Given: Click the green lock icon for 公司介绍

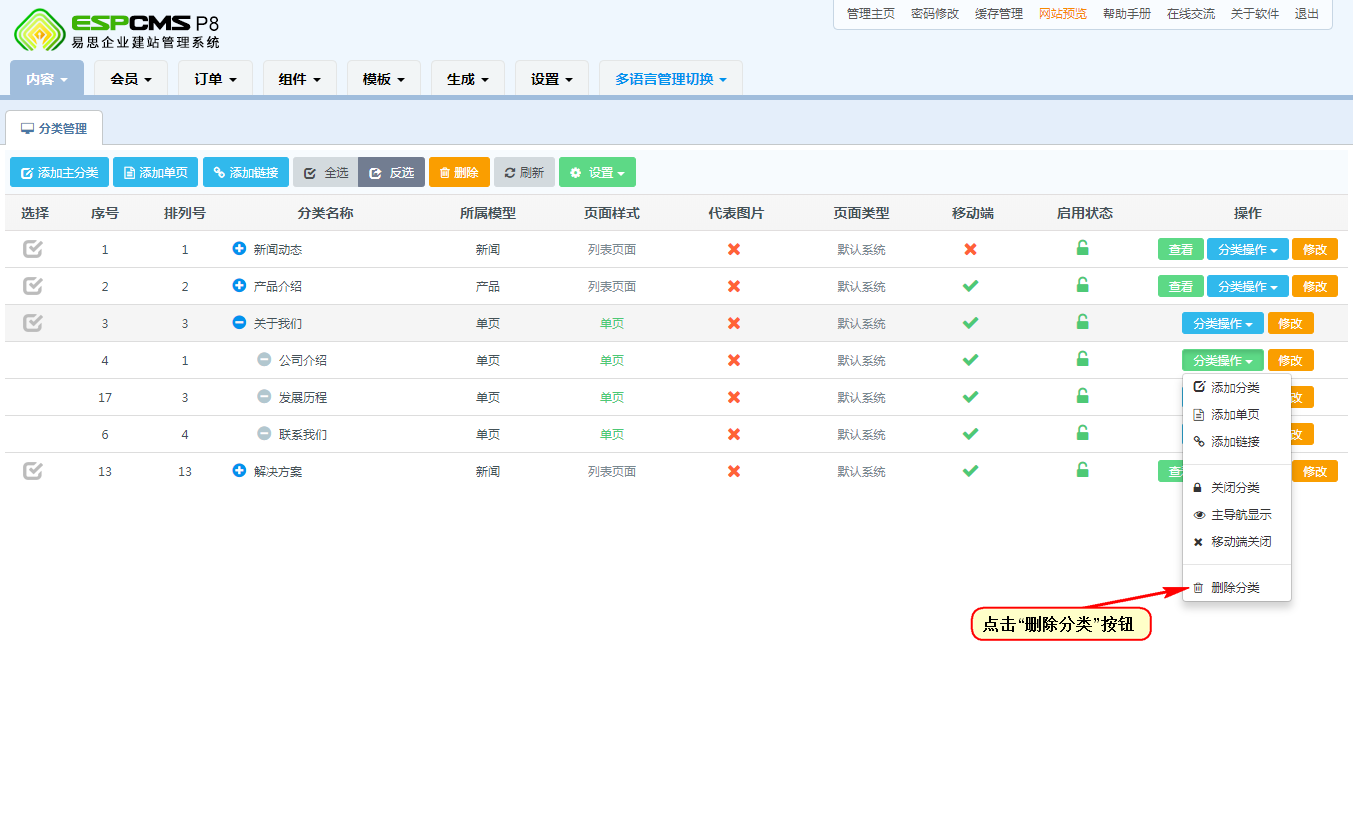Looking at the screenshot, I should tap(1082, 359).
